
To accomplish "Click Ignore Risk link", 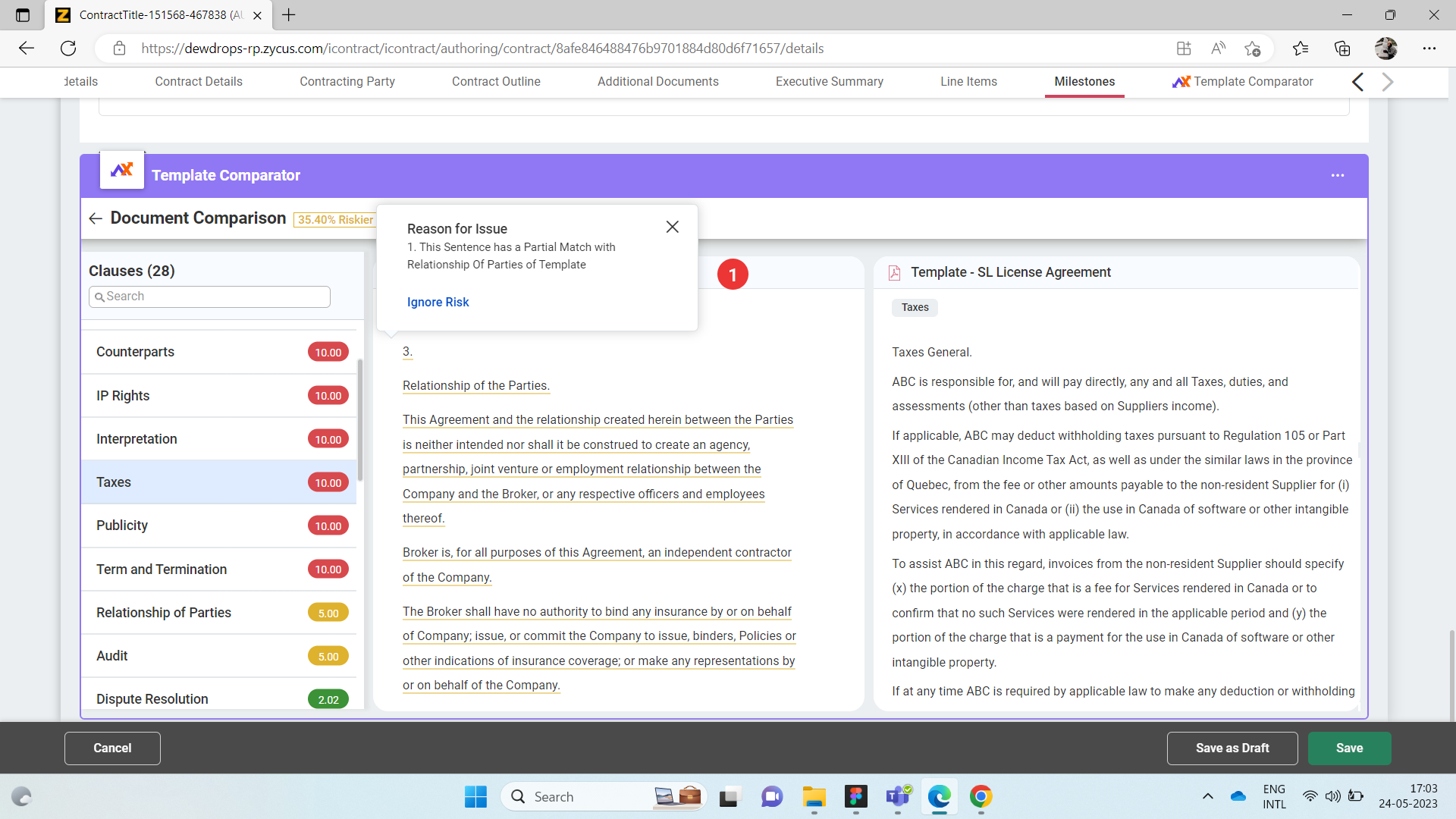I will click(x=438, y=302).
